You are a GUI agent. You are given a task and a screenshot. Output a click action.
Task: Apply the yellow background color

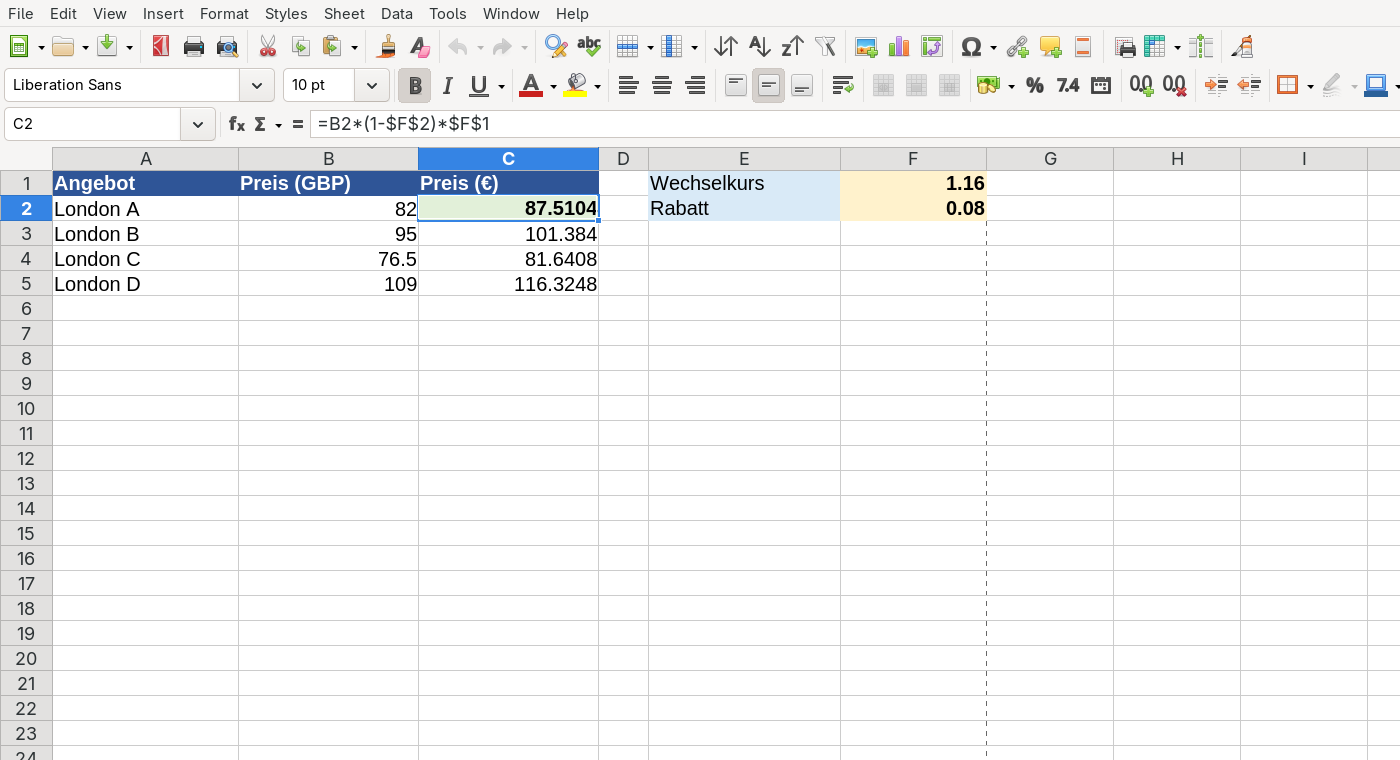[x=575, y=86]
